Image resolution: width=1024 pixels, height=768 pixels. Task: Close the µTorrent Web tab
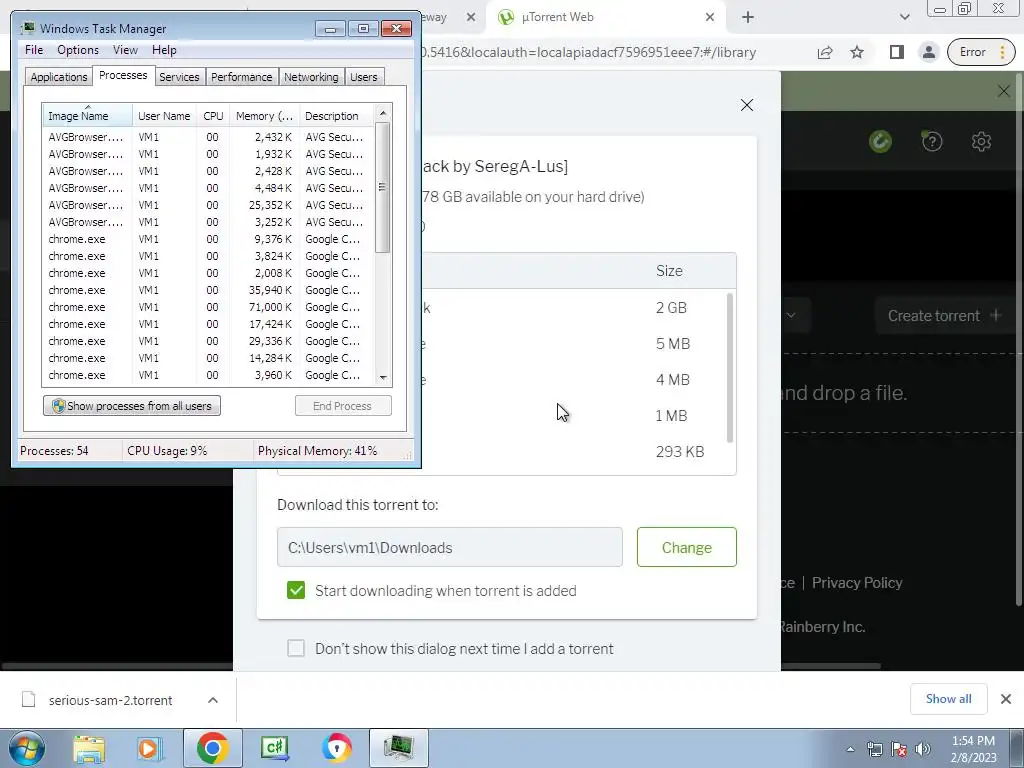pyautogui.click(x=710, y=18)
